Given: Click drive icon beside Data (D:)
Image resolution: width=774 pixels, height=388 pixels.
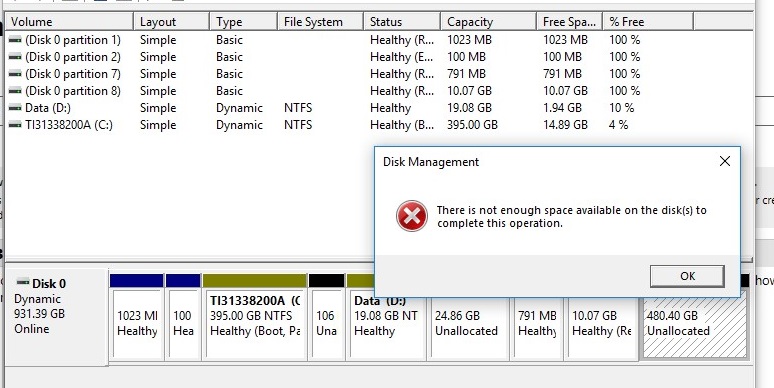Looking at the screenshot, I should [x=15, y=108].
